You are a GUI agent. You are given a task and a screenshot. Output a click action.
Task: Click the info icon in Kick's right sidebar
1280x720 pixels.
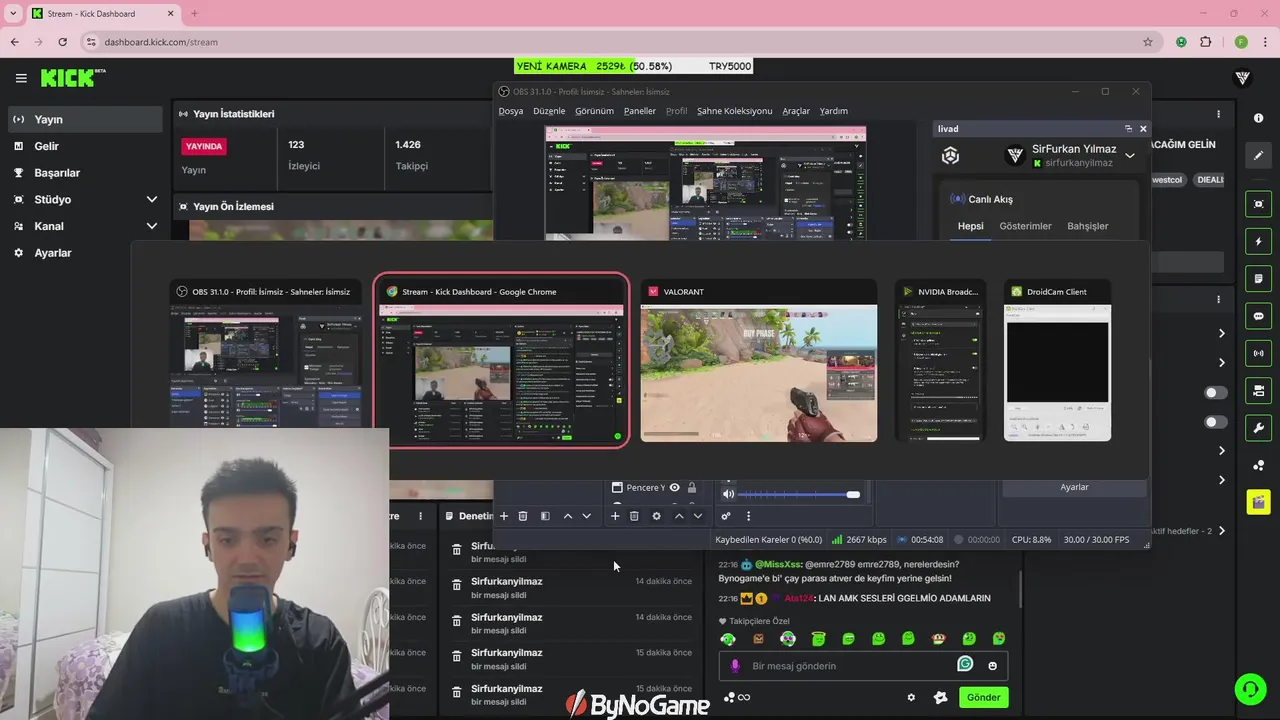[1258, 118]
